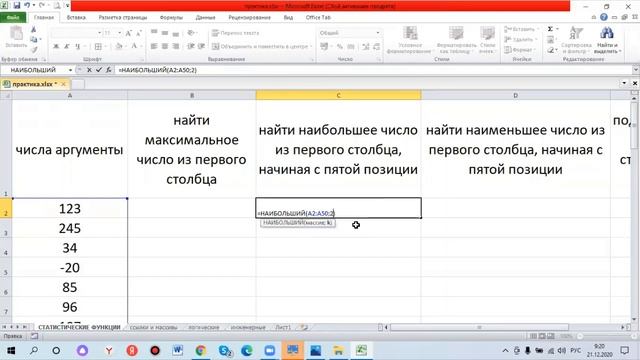The image size is (640, 360).
Task: Click the Undo arrow icon
Action: point(27,6)
